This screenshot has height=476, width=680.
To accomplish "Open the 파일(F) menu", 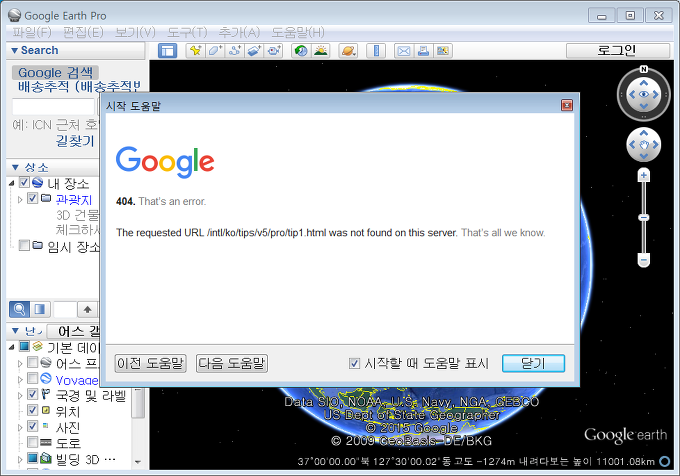I will tap(32, 32).
